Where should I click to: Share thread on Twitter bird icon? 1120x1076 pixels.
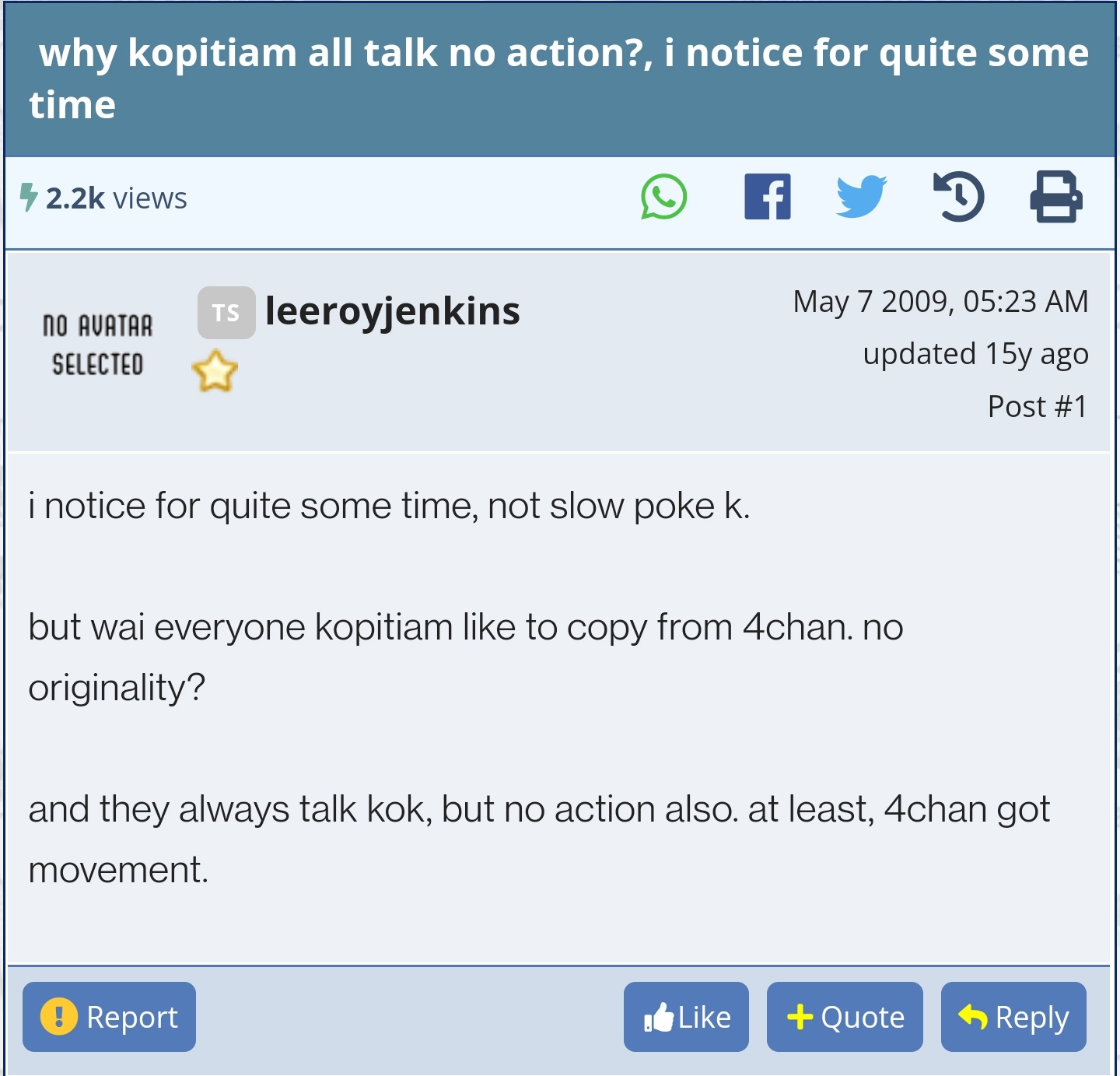[862, 196]
